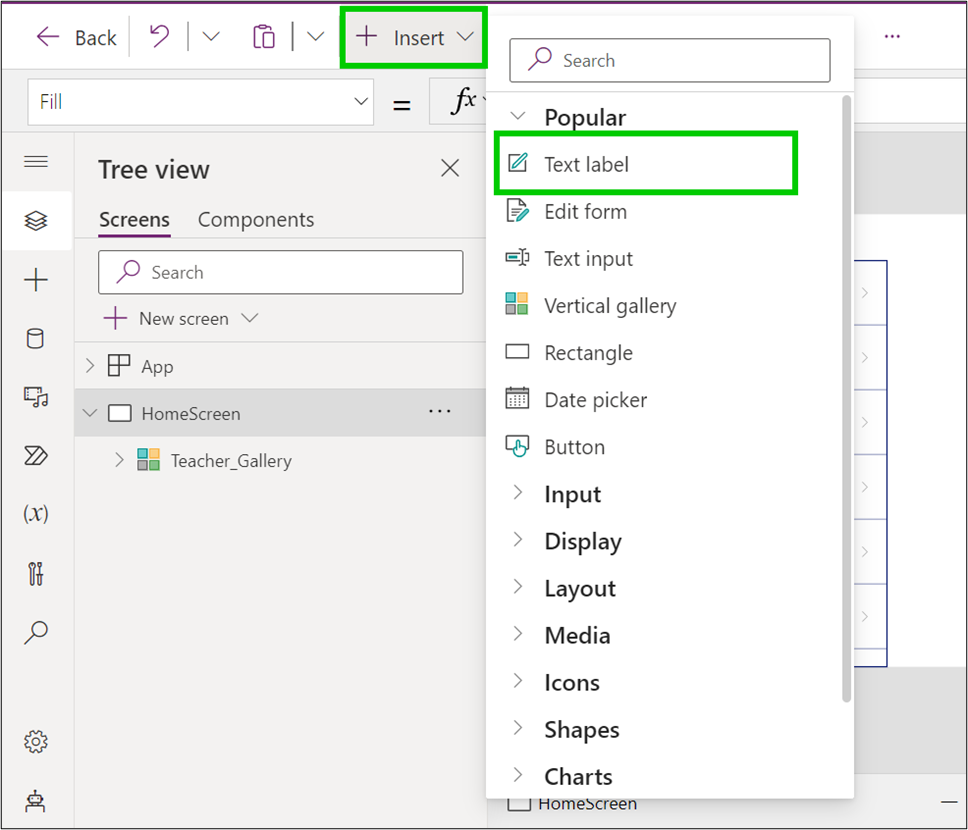Switch to the Components tab
968x830 pixels.
pyautogui.click(x=256, y=220)
